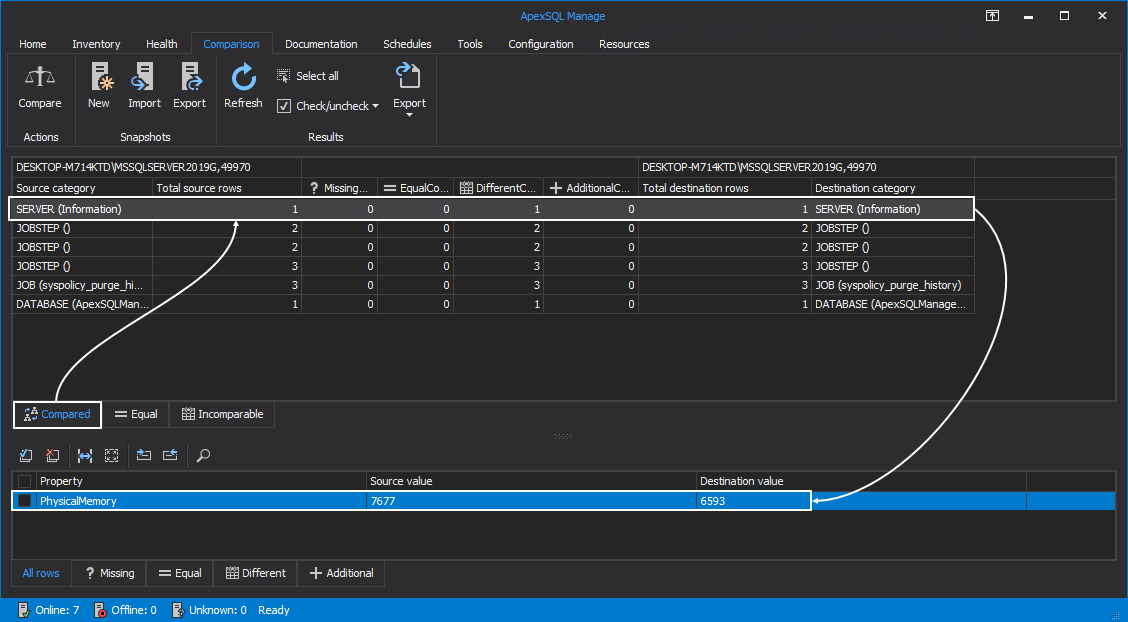Image resolution: width=1128 pixels, height=622 pixels.
Task: Toggle the Property header checkbox
Action: [x=24, y=481]
